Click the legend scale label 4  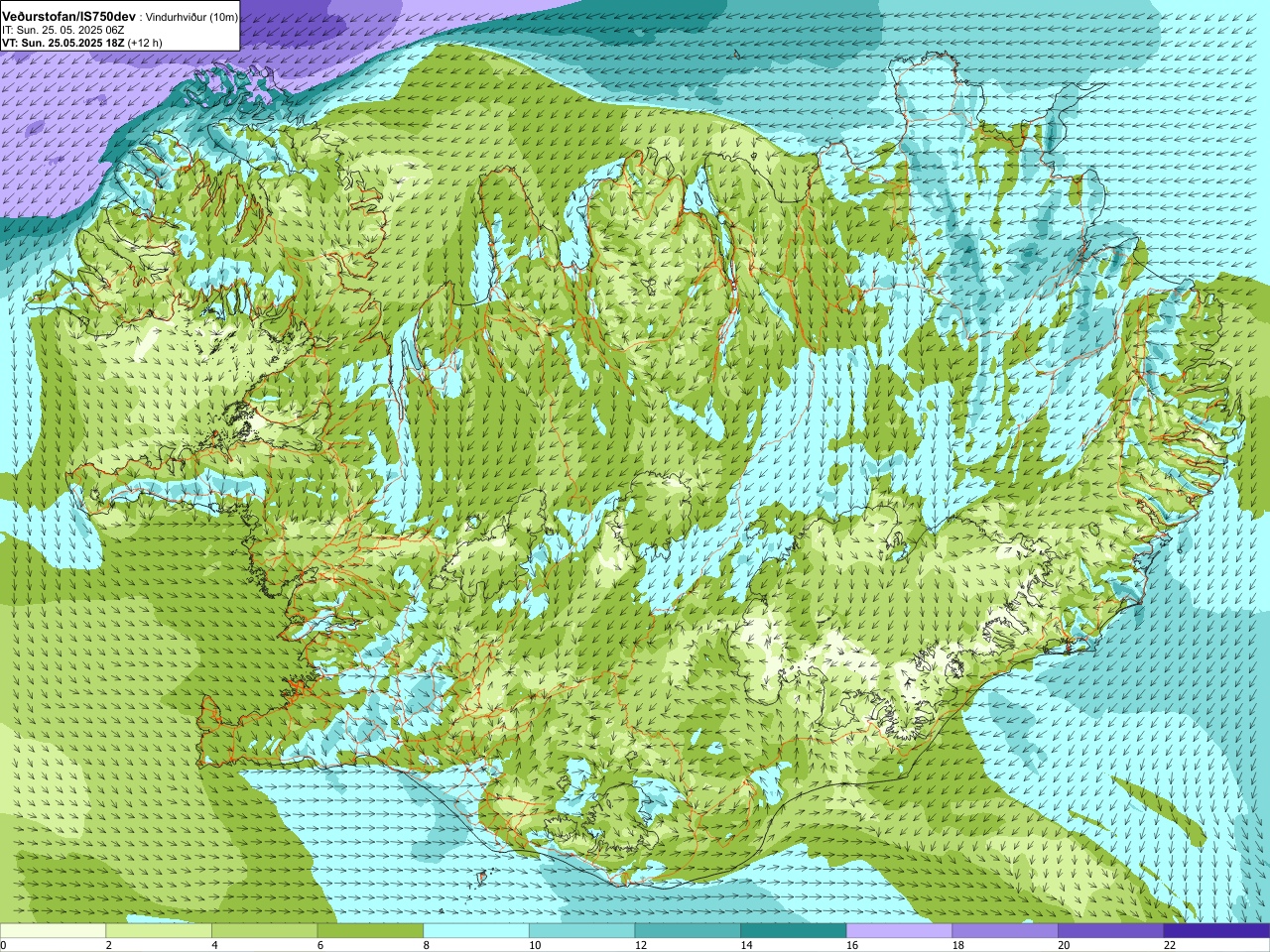coord(215,945)
